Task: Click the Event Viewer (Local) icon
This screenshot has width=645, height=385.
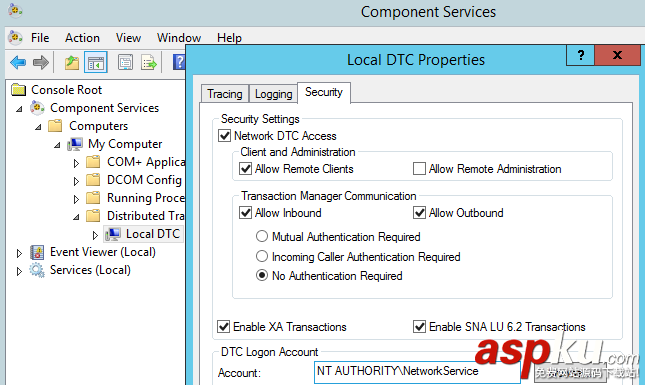Action: click(x=37, y=252)
